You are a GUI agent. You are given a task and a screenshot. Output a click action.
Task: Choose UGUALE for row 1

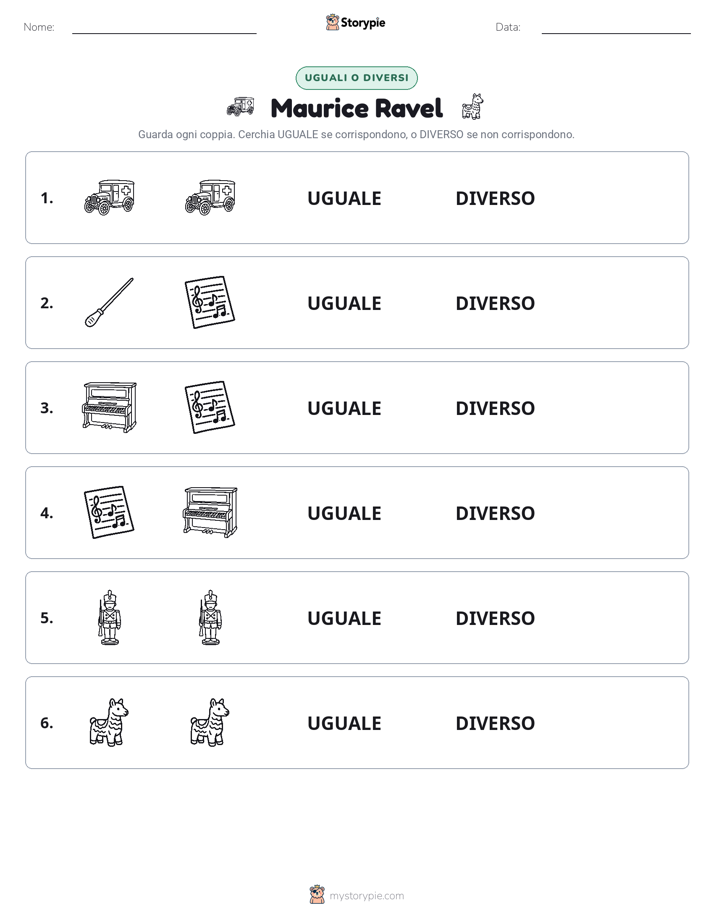[344, 199]
